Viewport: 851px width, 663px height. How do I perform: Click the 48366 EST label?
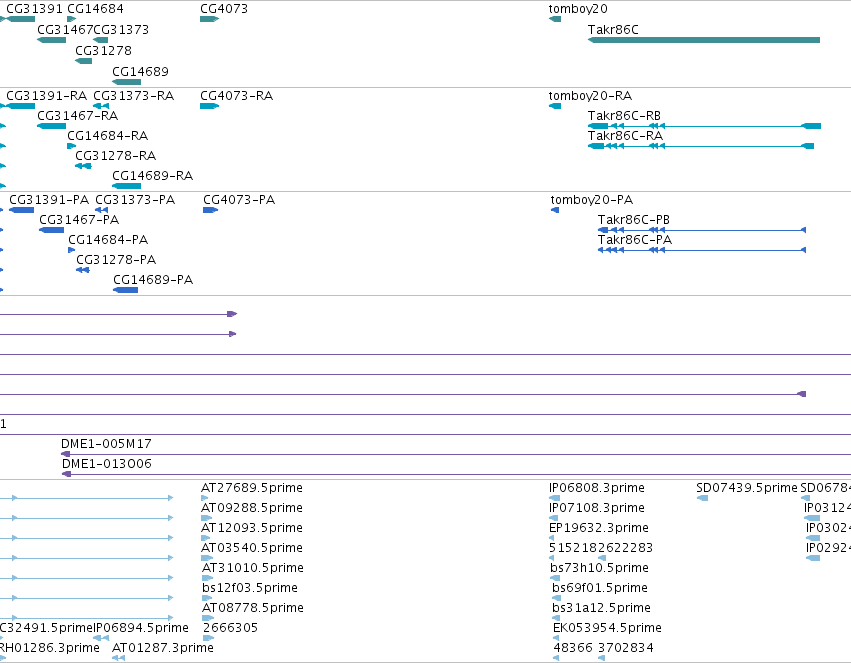[x=573, y=648]
